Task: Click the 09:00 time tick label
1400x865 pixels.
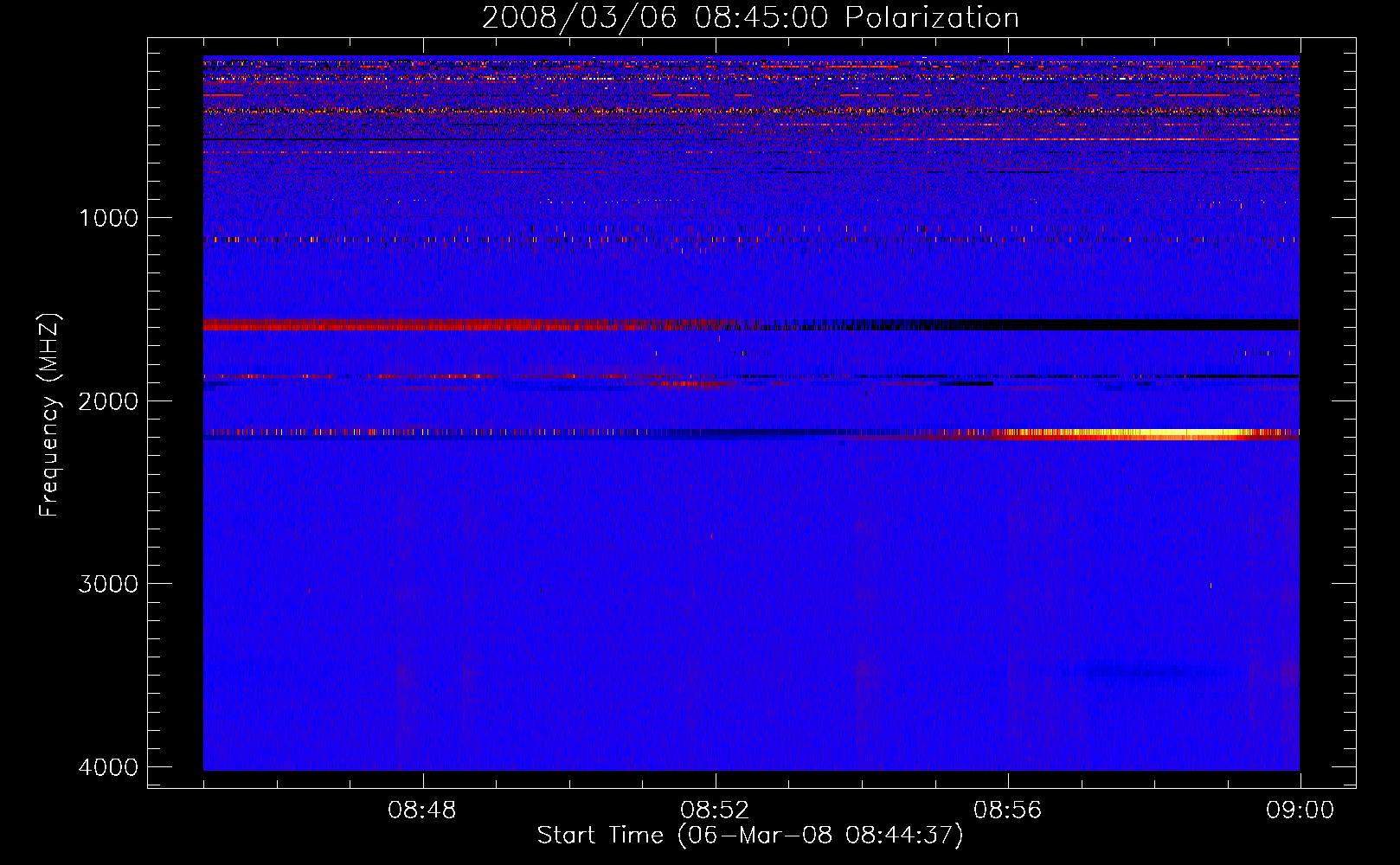Action: click(1300, 811)
